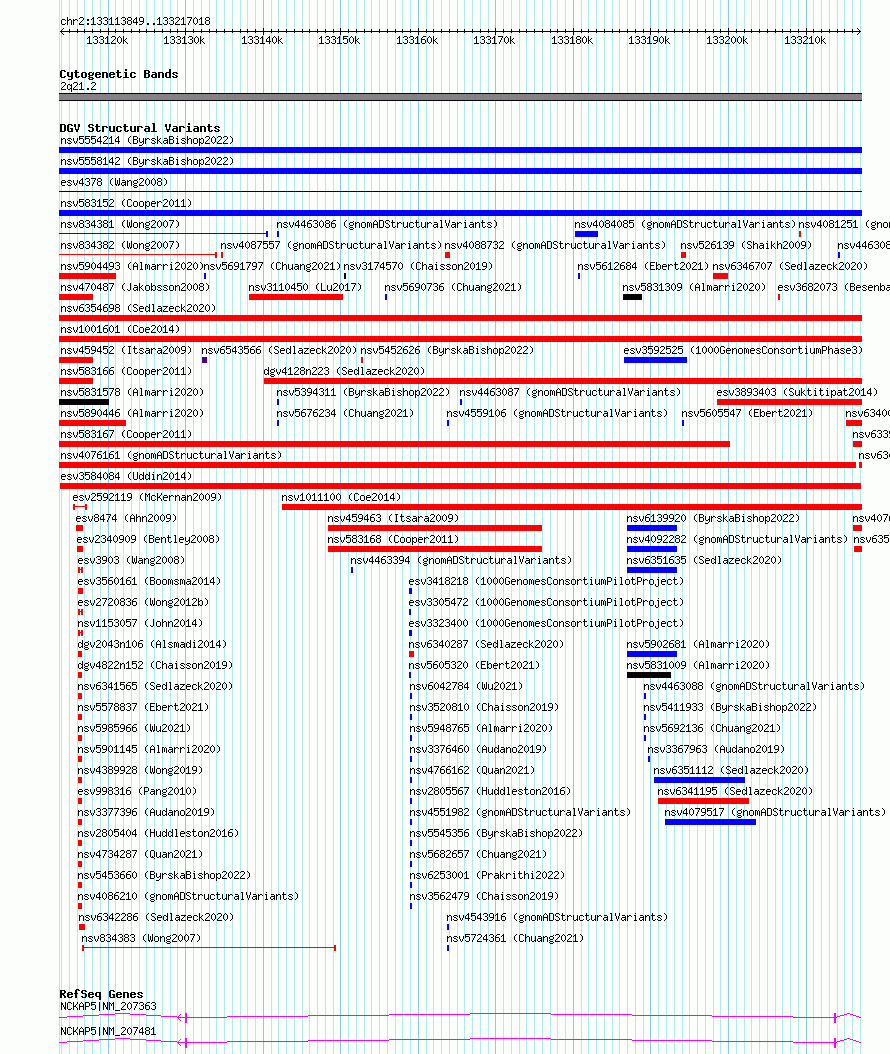890x1054 pixels.
Task: Select variant esv998316 (Pang2010)
Action: click(137, 791)
